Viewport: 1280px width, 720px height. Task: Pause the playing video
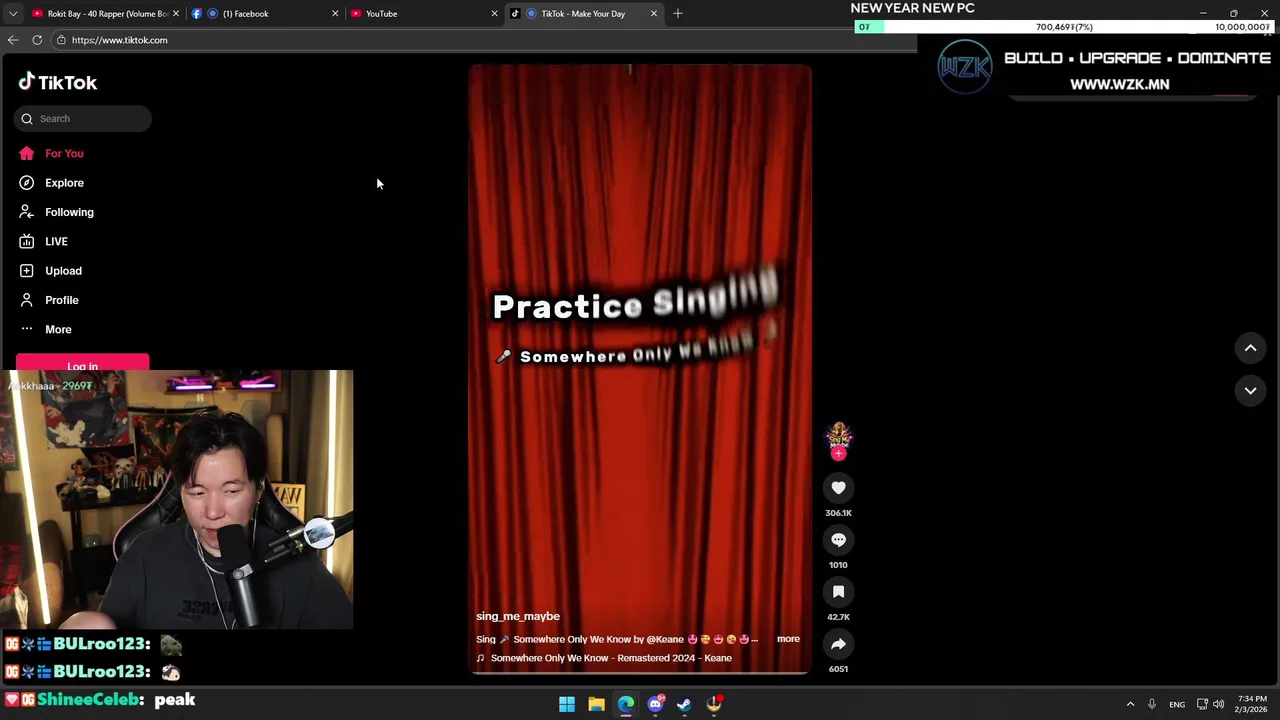tap(640, 370)
